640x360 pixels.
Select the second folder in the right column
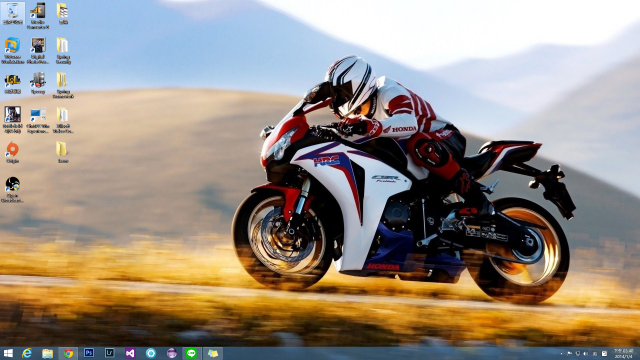tap(62, 50)
